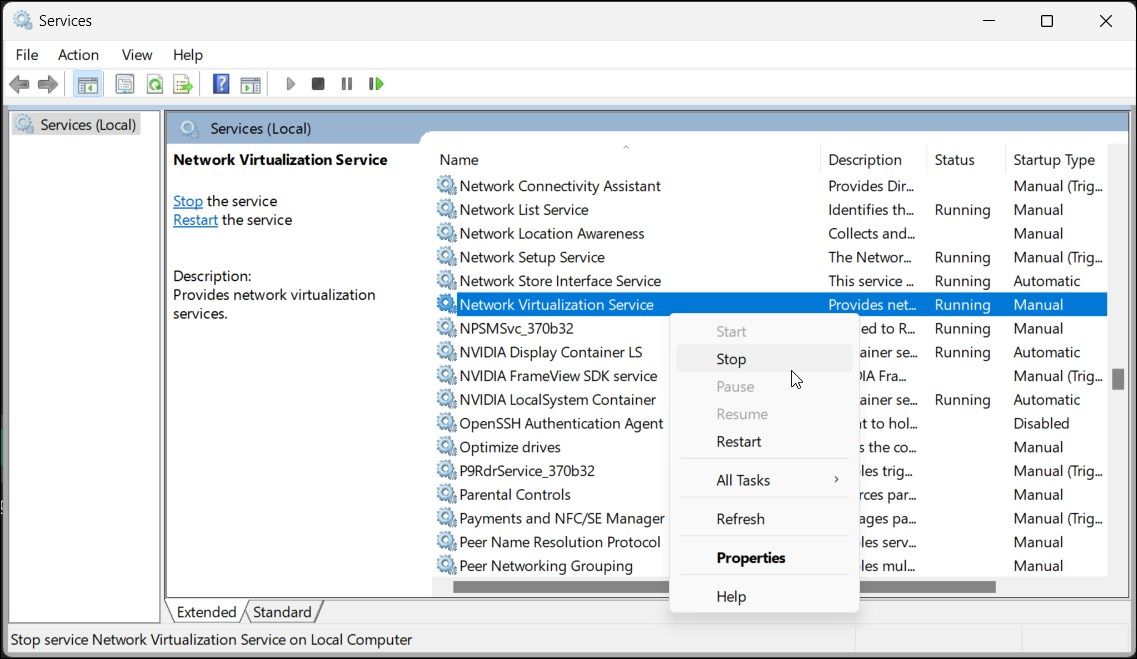The image size is (1137, 659).
Task: Click the Show/Hide Console Tree icon
Action: click(87, 84)
